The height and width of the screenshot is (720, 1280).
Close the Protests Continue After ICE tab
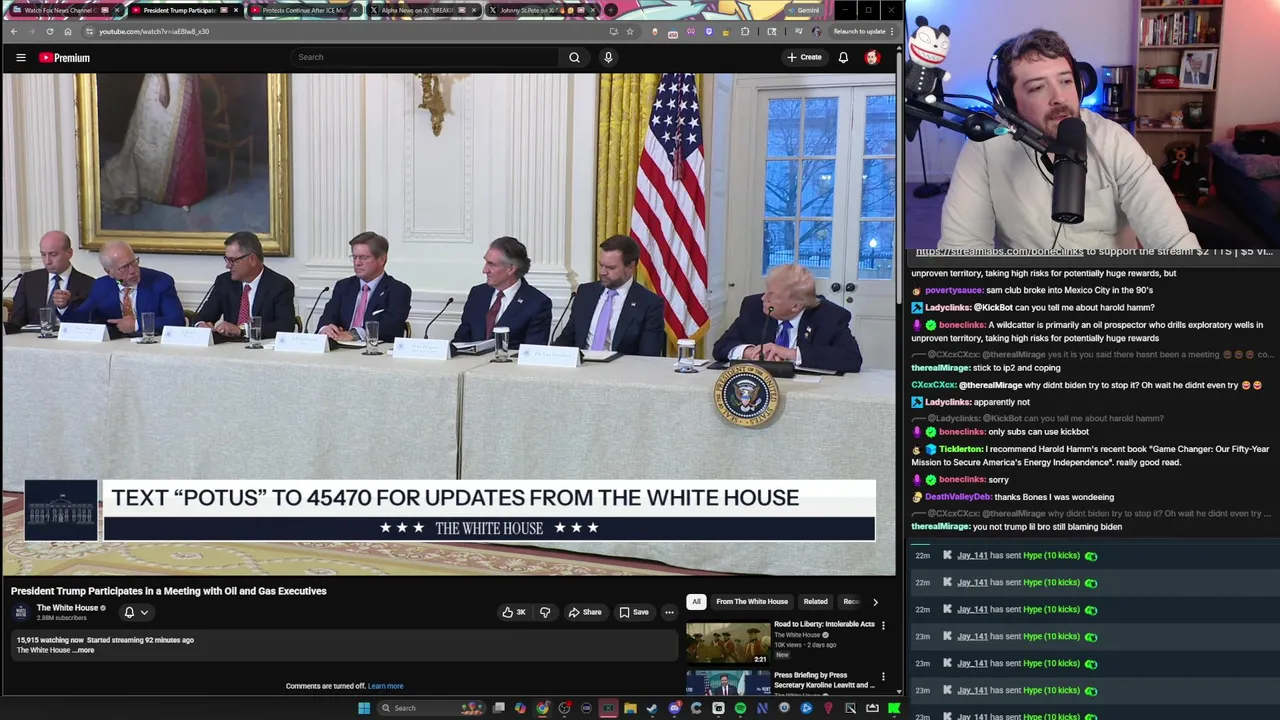pyautogui.click(x=355, y=10)
